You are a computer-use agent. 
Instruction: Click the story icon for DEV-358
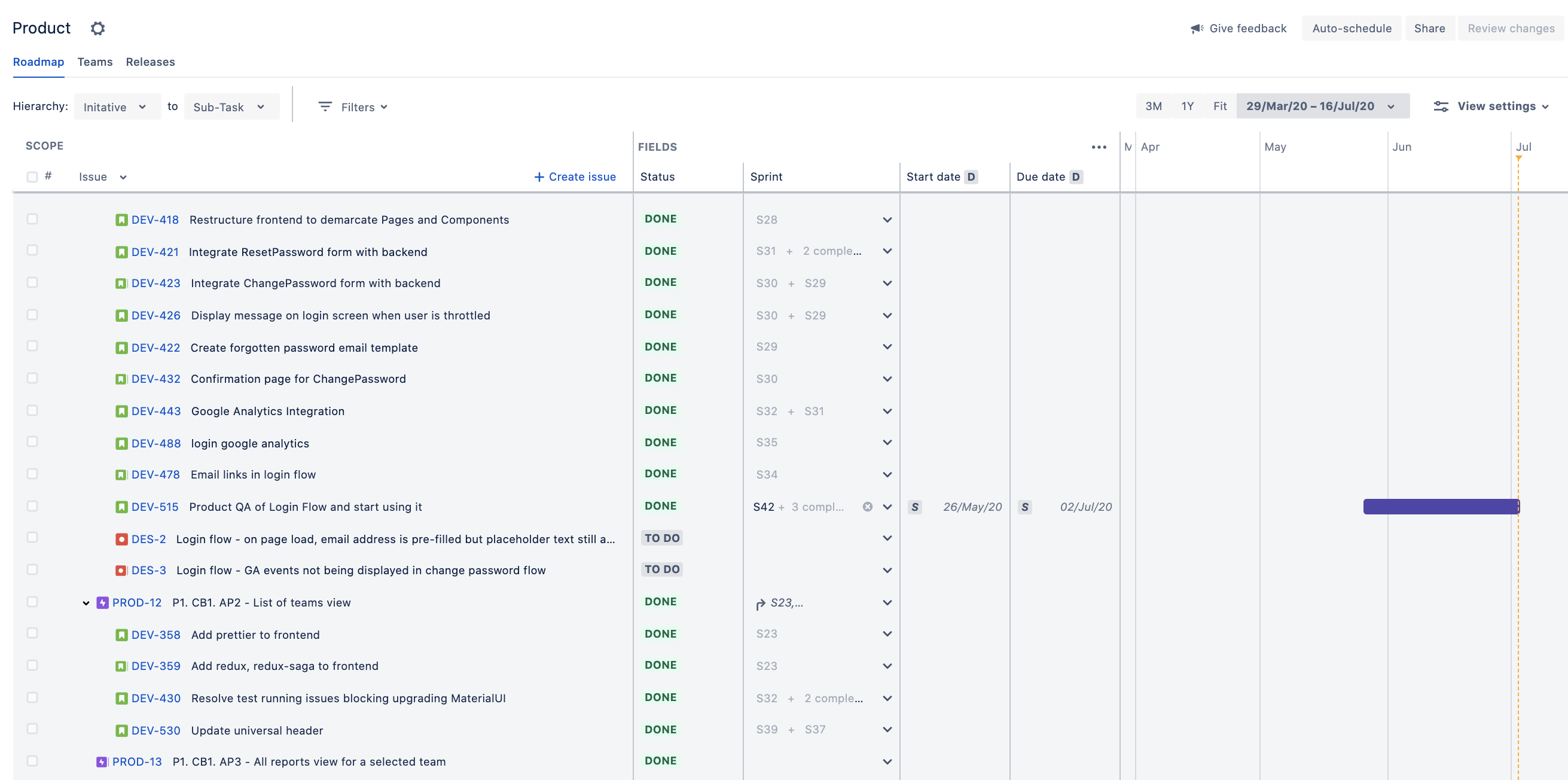tap(122, 635)
